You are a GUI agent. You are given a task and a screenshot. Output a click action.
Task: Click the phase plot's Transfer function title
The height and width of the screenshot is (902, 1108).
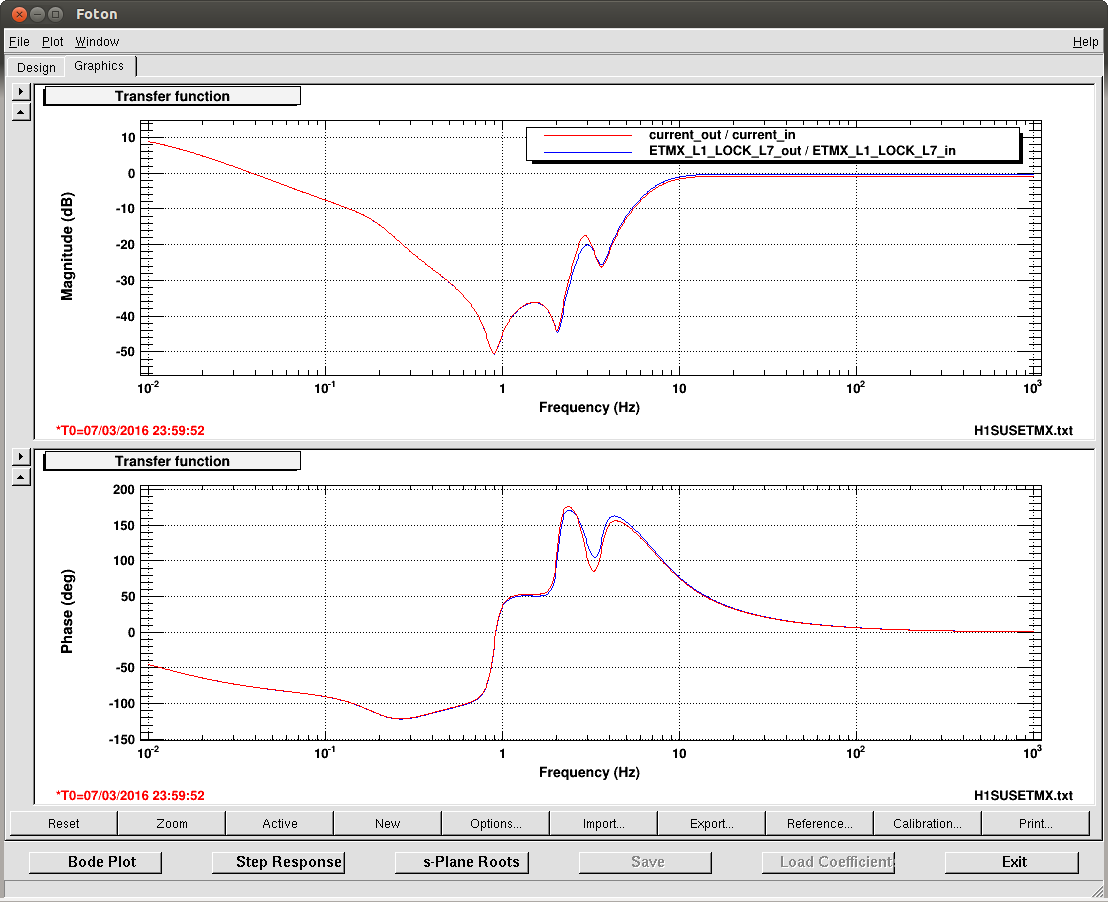(172, 461)
